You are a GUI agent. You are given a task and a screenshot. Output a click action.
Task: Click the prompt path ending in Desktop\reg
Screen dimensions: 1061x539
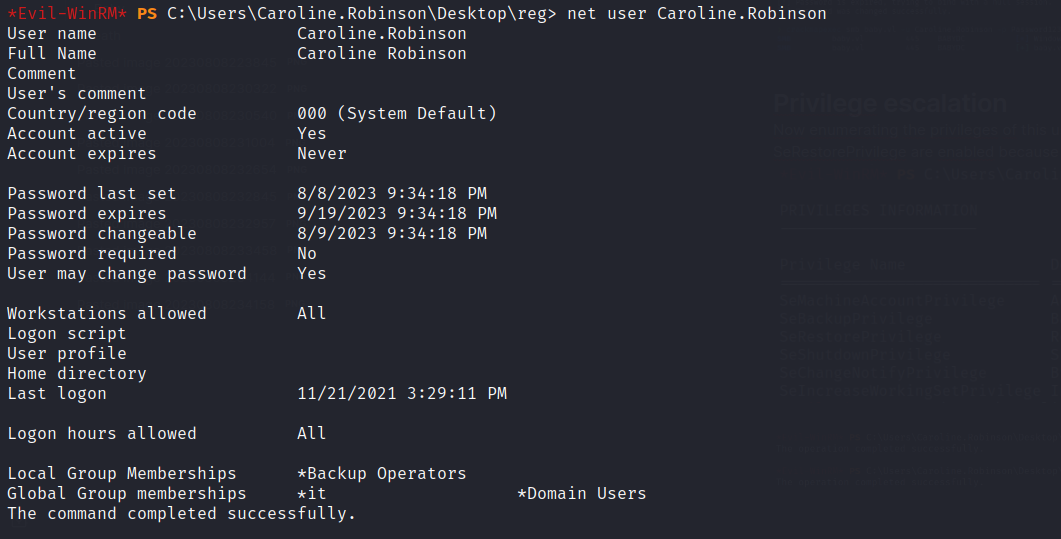pyautogui.click(x=357, y=14)
